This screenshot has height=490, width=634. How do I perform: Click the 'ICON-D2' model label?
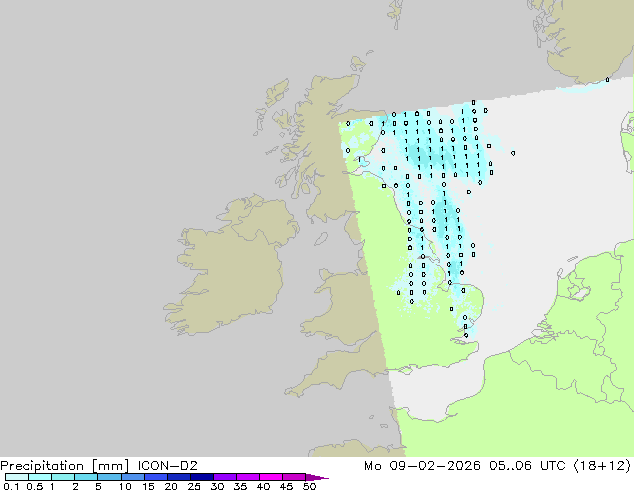click(x=167, y=466)
